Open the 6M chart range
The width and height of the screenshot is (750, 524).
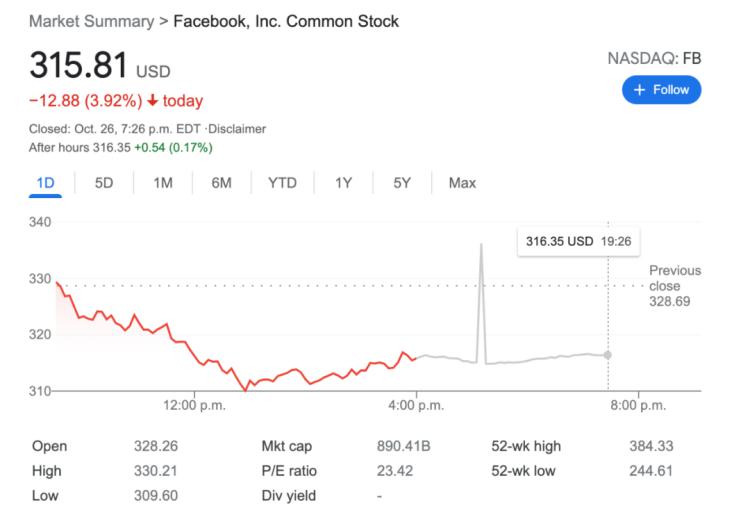coord(221,183)
